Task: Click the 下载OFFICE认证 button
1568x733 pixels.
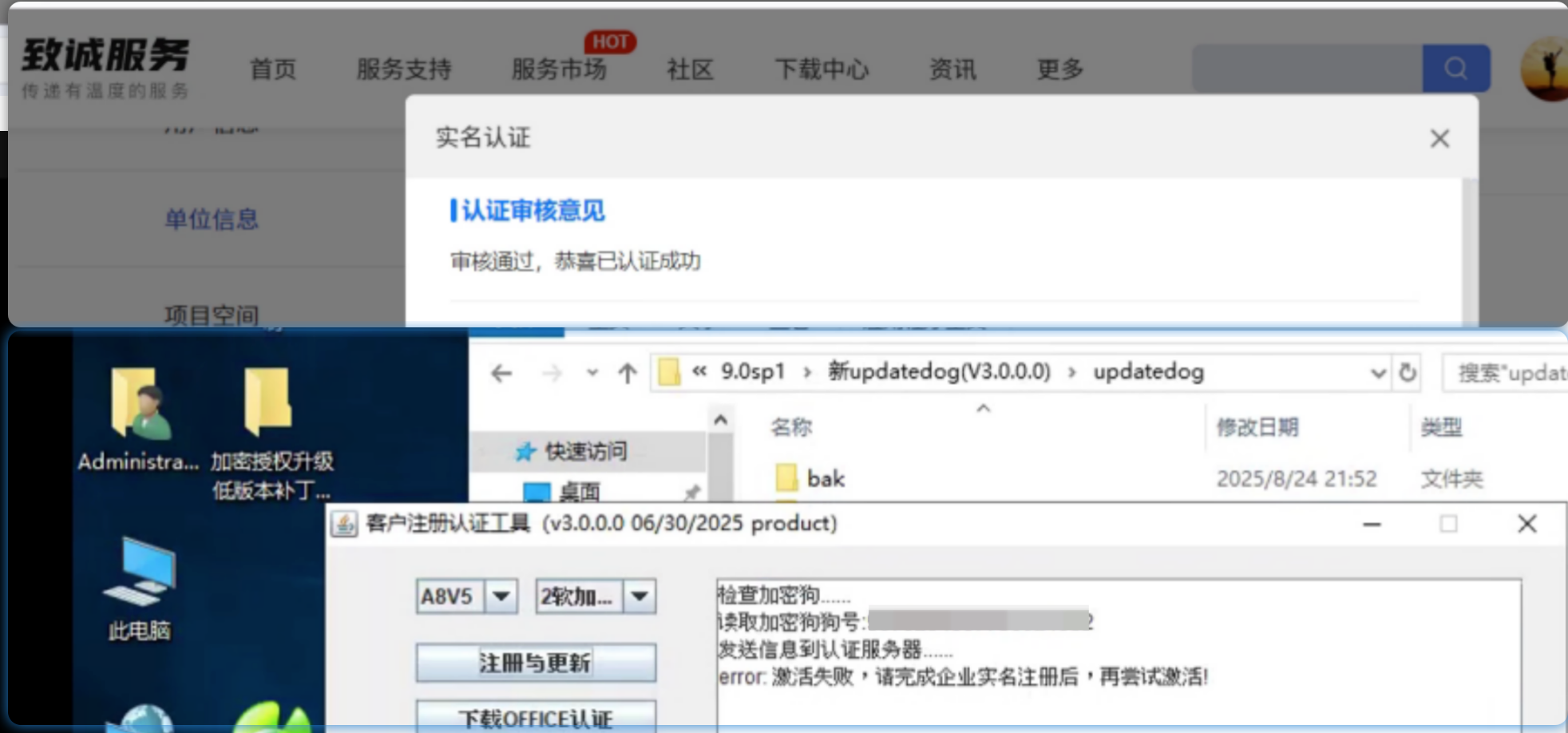Action: [536, 718]
